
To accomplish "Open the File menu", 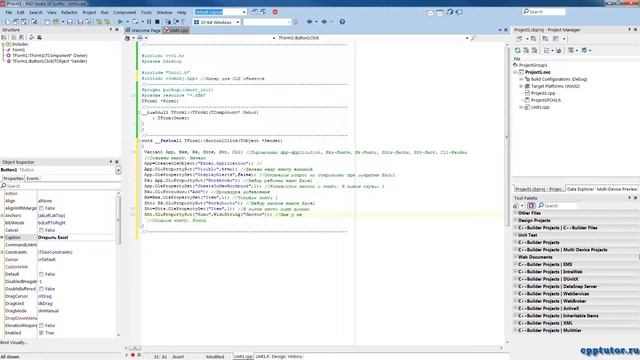I will click(9, 12).
